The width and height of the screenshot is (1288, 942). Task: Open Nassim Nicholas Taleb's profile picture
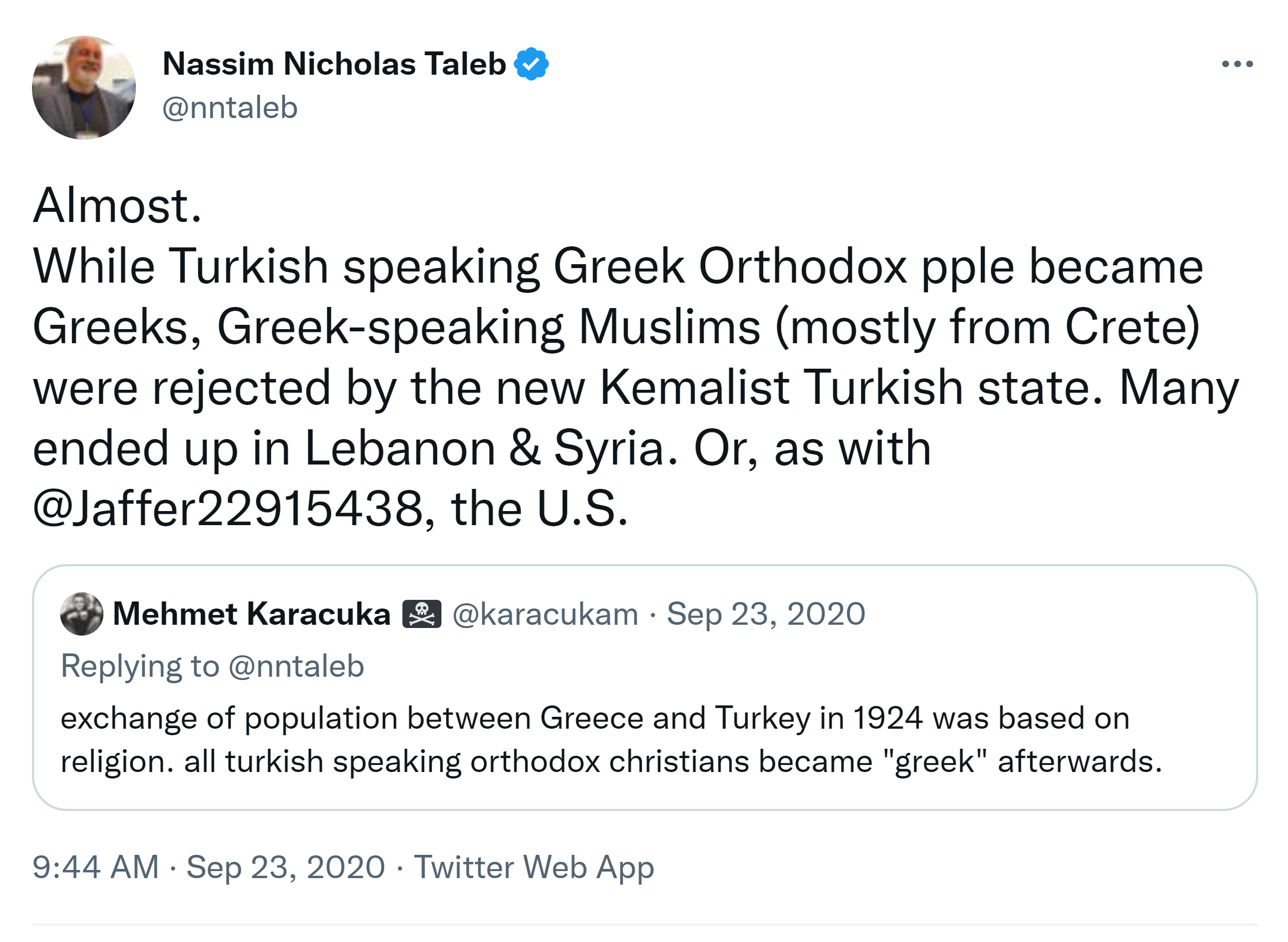pos(84,88)
